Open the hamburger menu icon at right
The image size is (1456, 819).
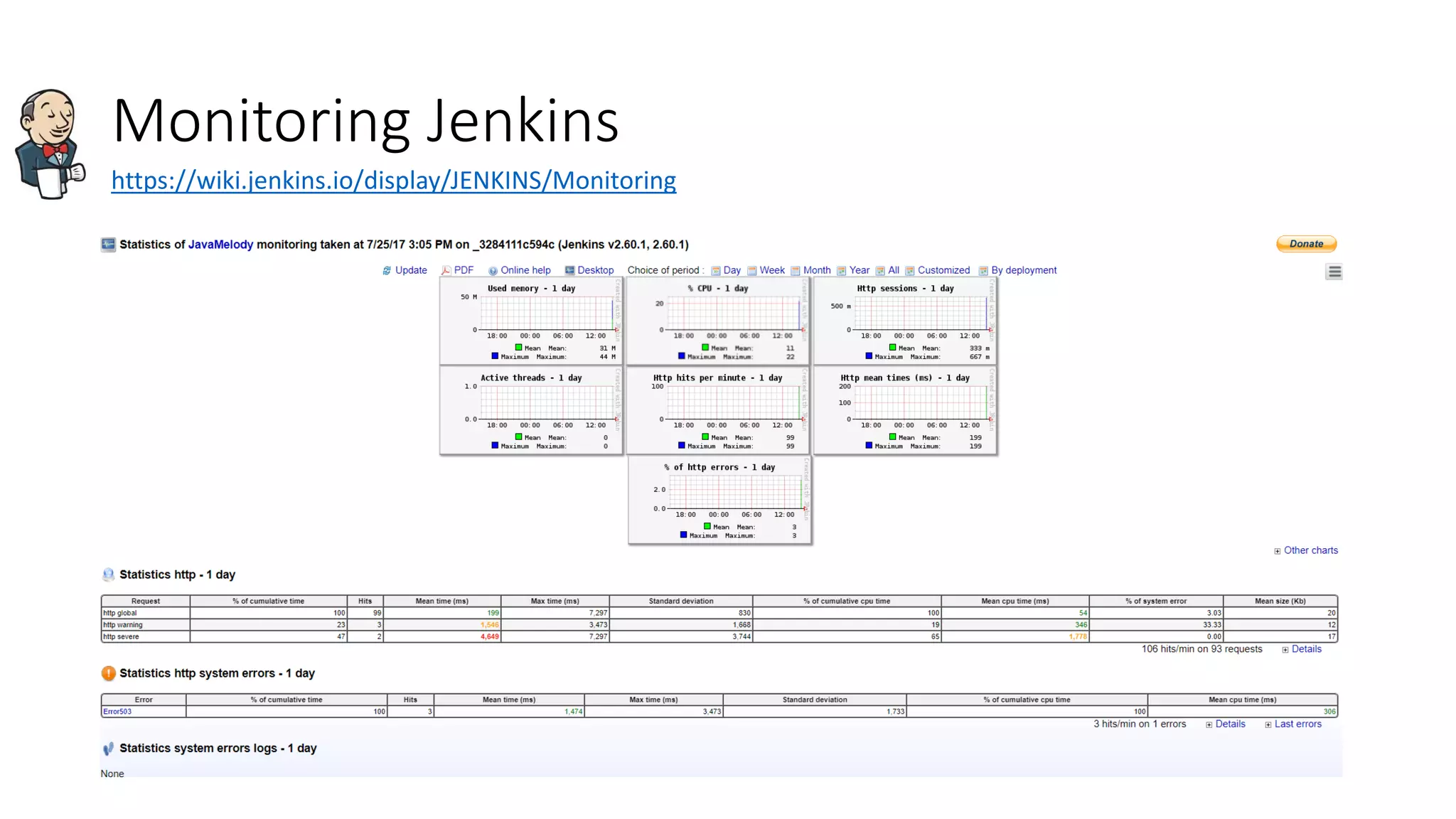tap(1334, 272)
